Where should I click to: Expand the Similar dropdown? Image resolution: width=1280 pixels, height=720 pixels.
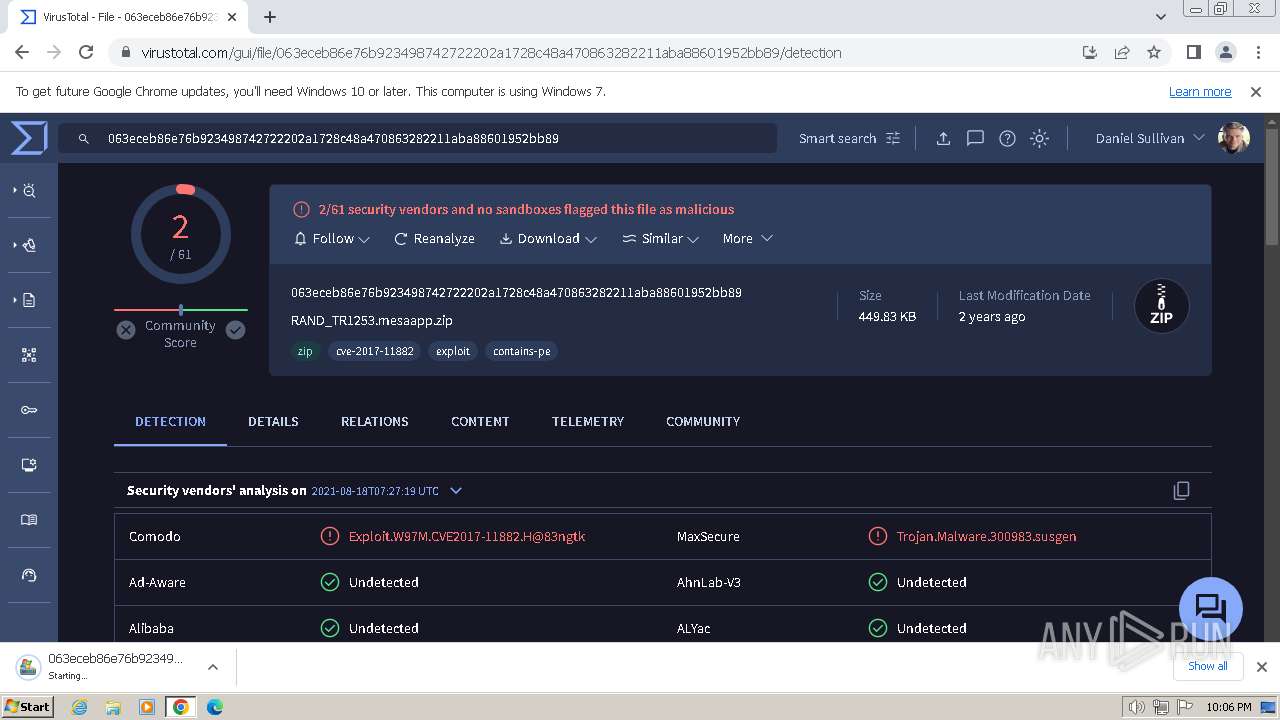(x=661, y=238)
